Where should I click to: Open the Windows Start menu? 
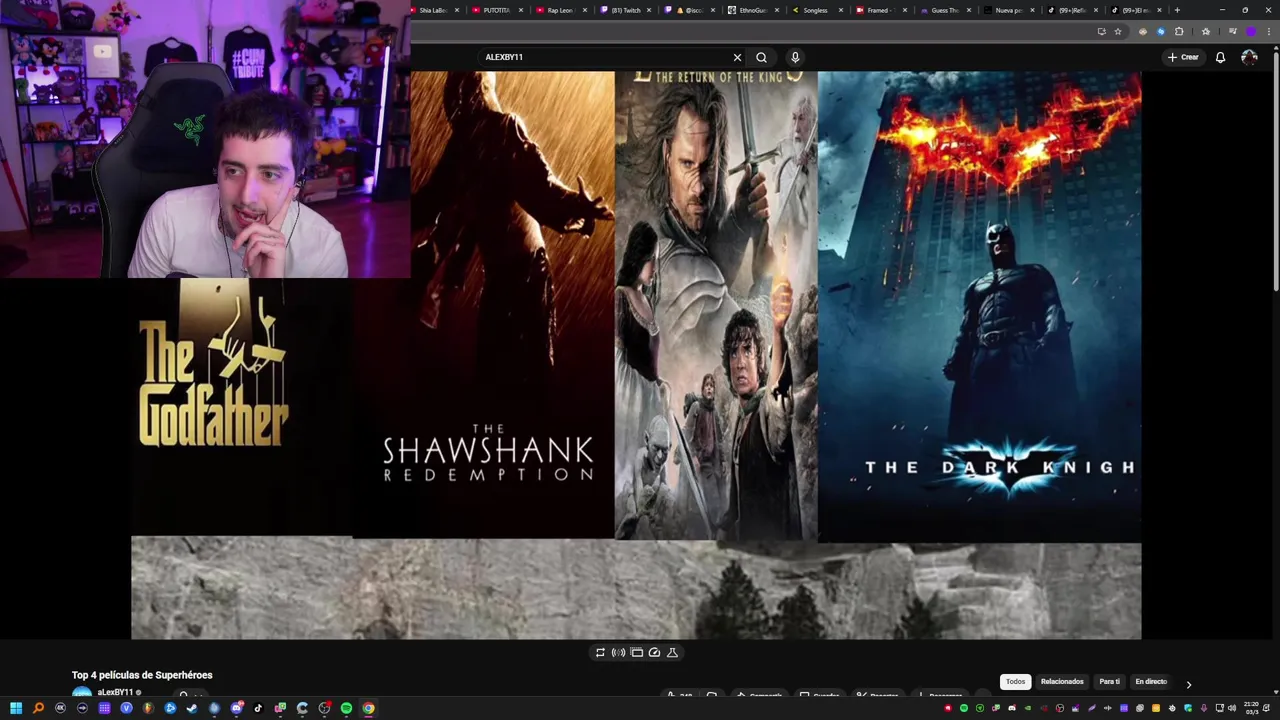[16, 708]
